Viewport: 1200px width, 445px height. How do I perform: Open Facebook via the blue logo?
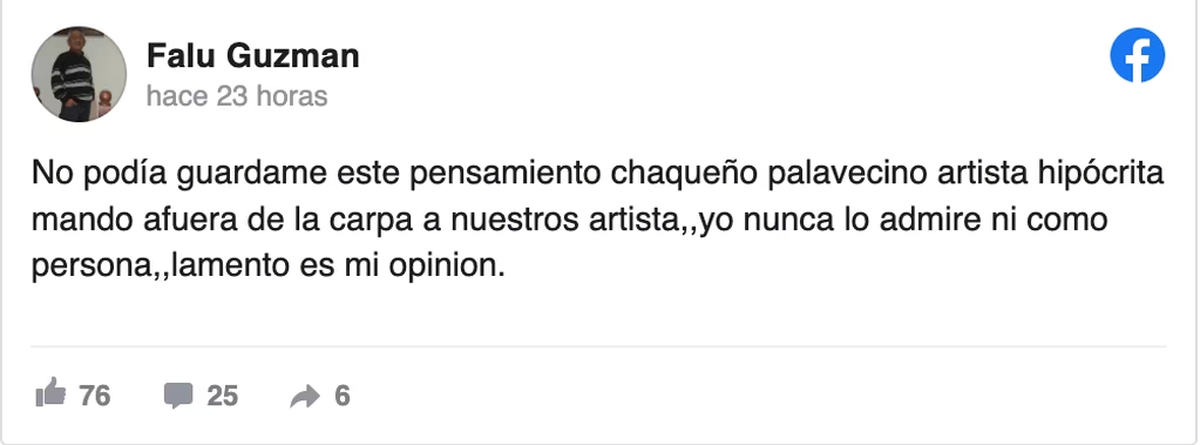tap(1138, 56)
